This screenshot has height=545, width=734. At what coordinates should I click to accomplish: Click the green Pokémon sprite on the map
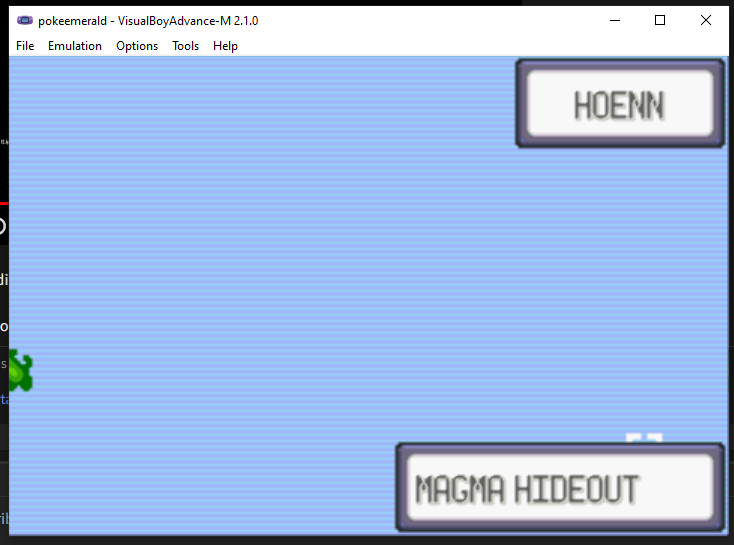pyautogui.click(x=19, y=372)
